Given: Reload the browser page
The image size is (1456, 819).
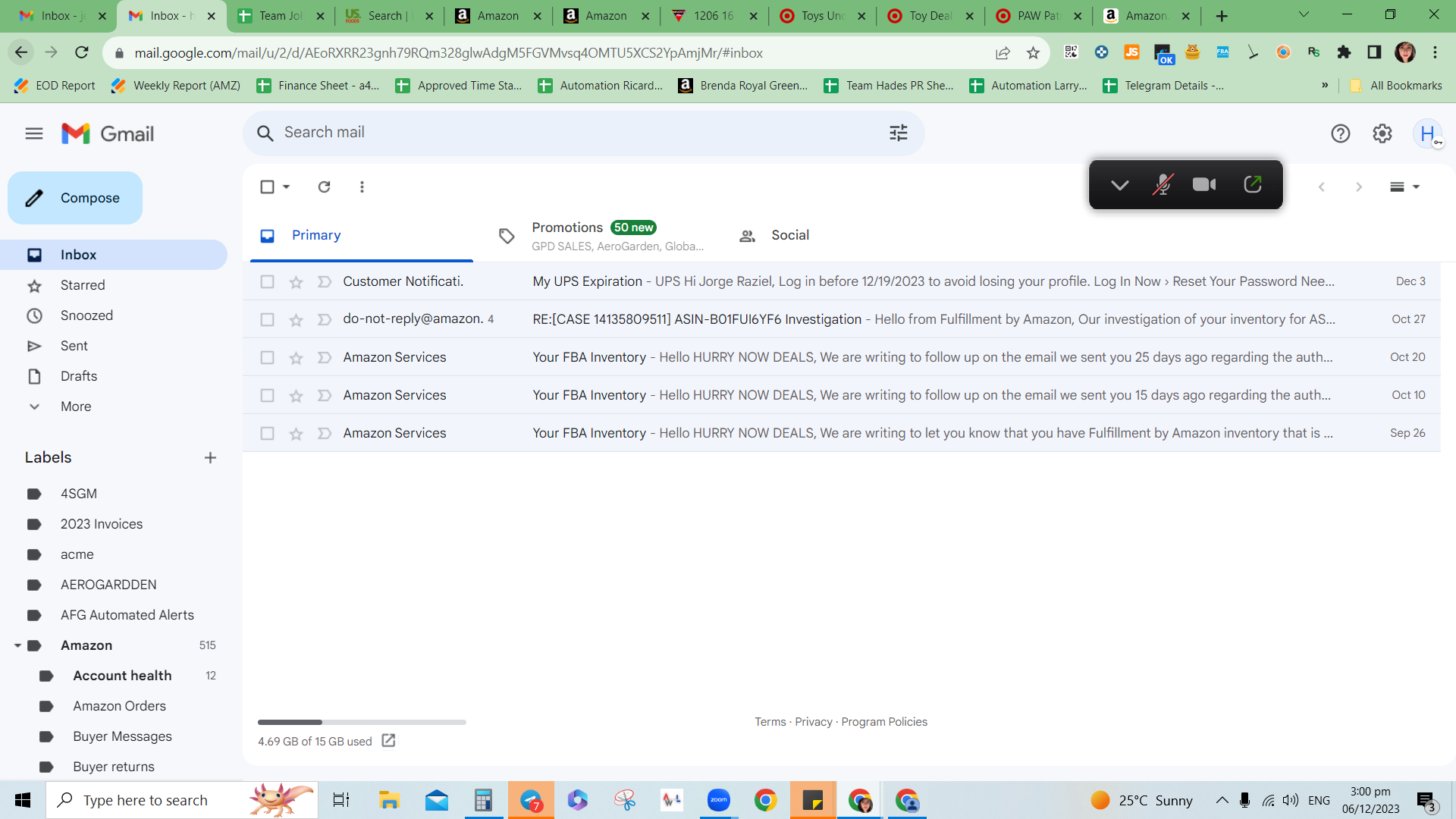Looking at the screenshot, I should 82,52.
